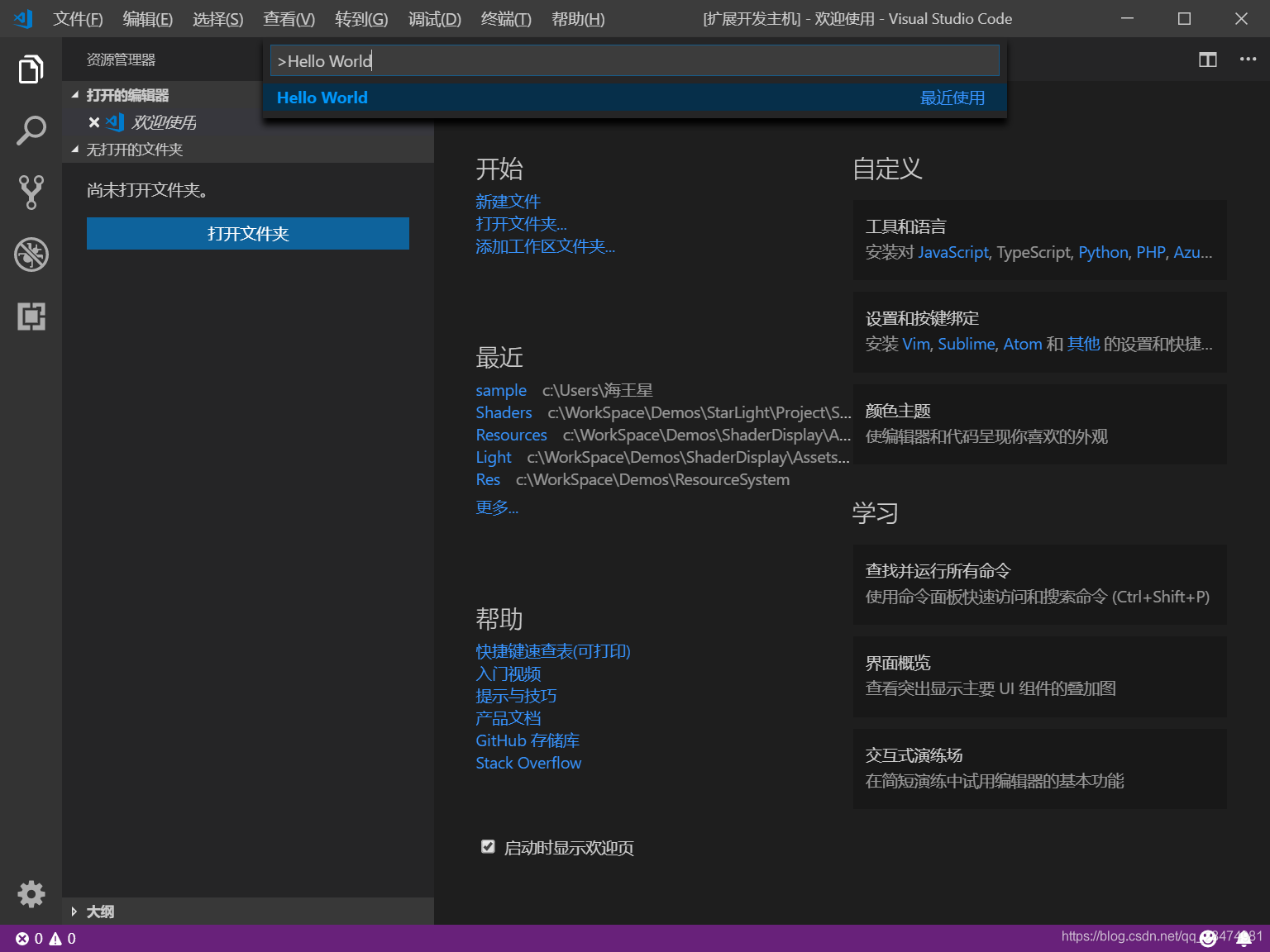Image resolution: width=1270 pixels, height=952 pixels.
Task: Open the Stack Overflow link
Action: pyautogui.click(x=528, y=763)
